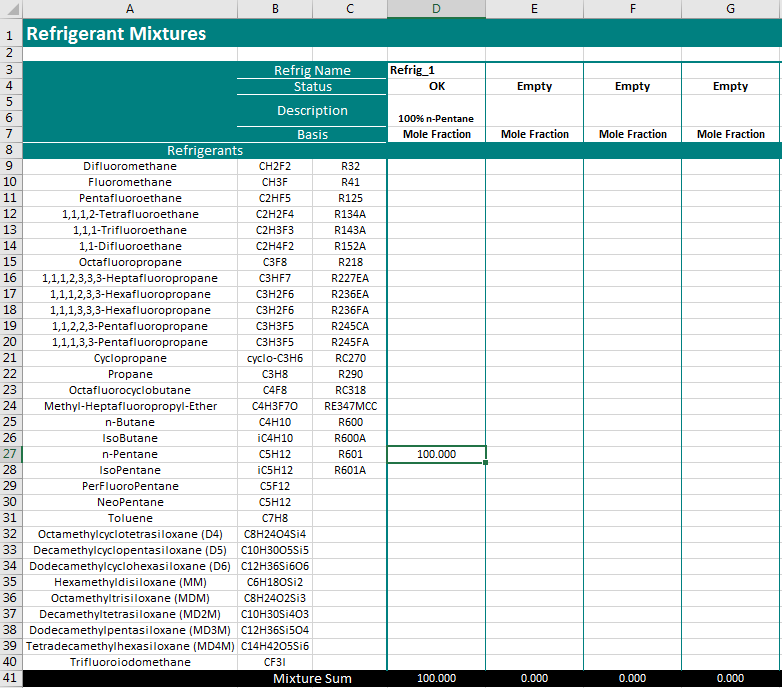Select row 41 header
The width and height of the screenshot is (782, 688).
11,679
